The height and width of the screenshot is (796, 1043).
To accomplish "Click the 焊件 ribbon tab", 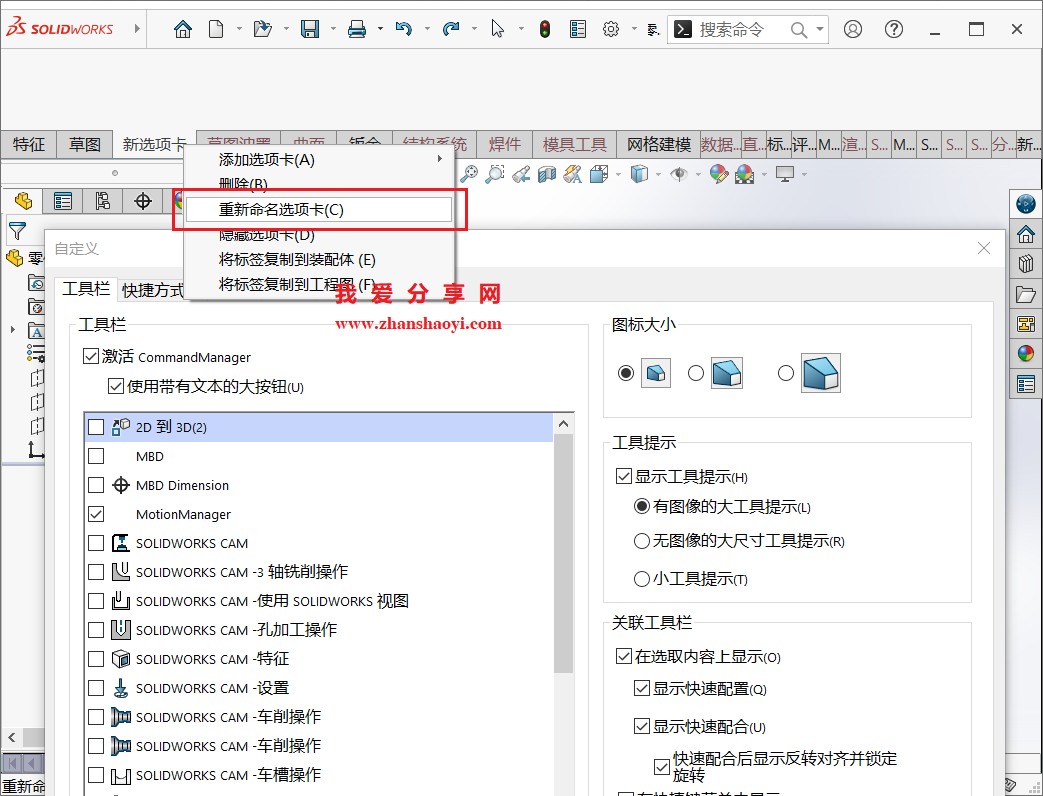I will point(505,144).
